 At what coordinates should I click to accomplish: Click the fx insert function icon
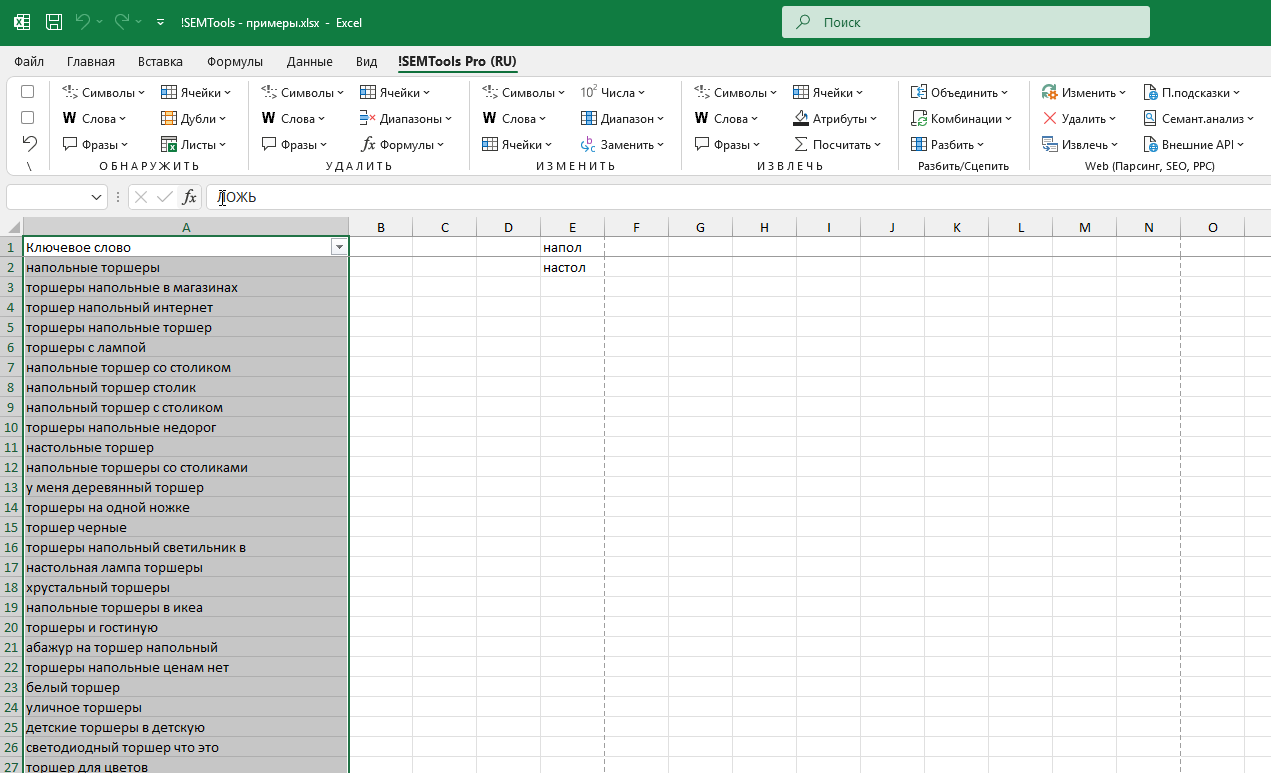click(190, 197)
